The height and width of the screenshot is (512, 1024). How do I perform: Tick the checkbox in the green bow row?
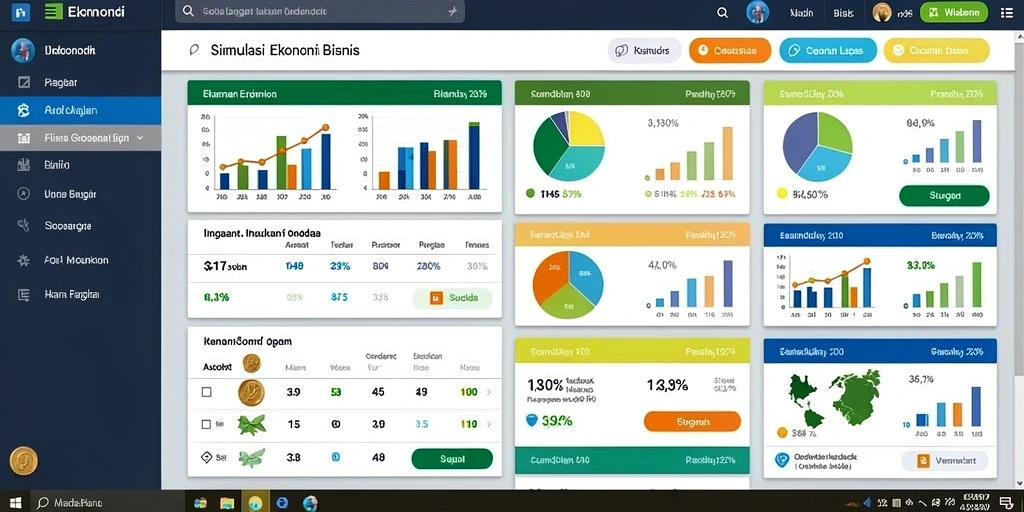(206, 424)
